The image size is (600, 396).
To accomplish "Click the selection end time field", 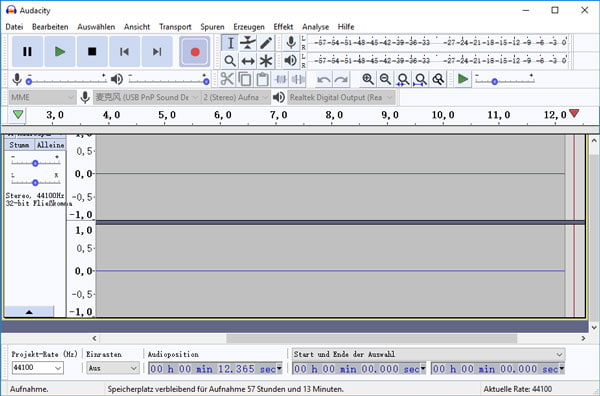I will (498, 369).
